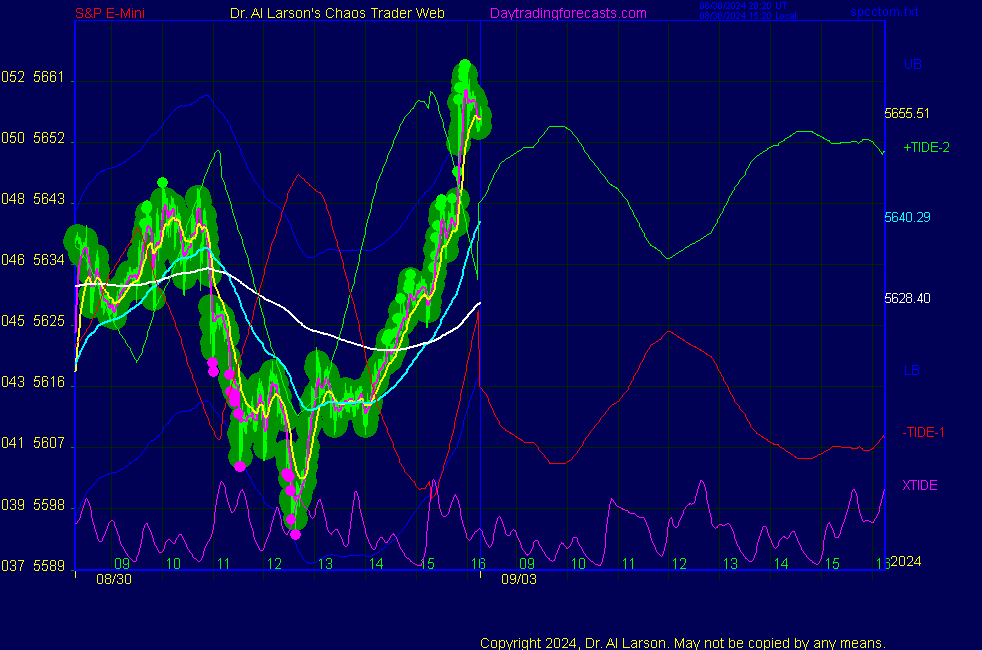Click the 041 5607 axis label
This screenshot has height=650, width=982.
33,443
